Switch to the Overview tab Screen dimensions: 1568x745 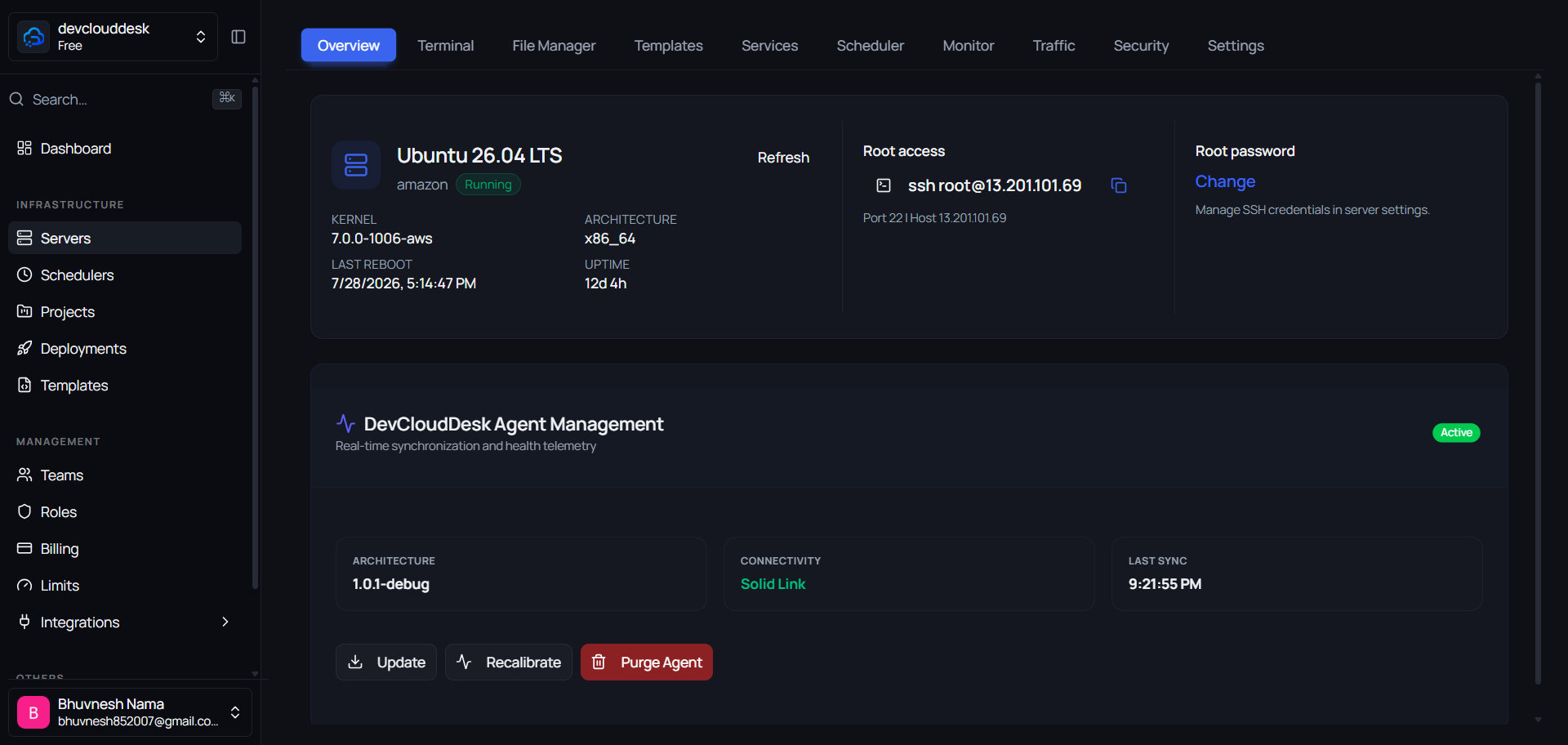point(349,45)
